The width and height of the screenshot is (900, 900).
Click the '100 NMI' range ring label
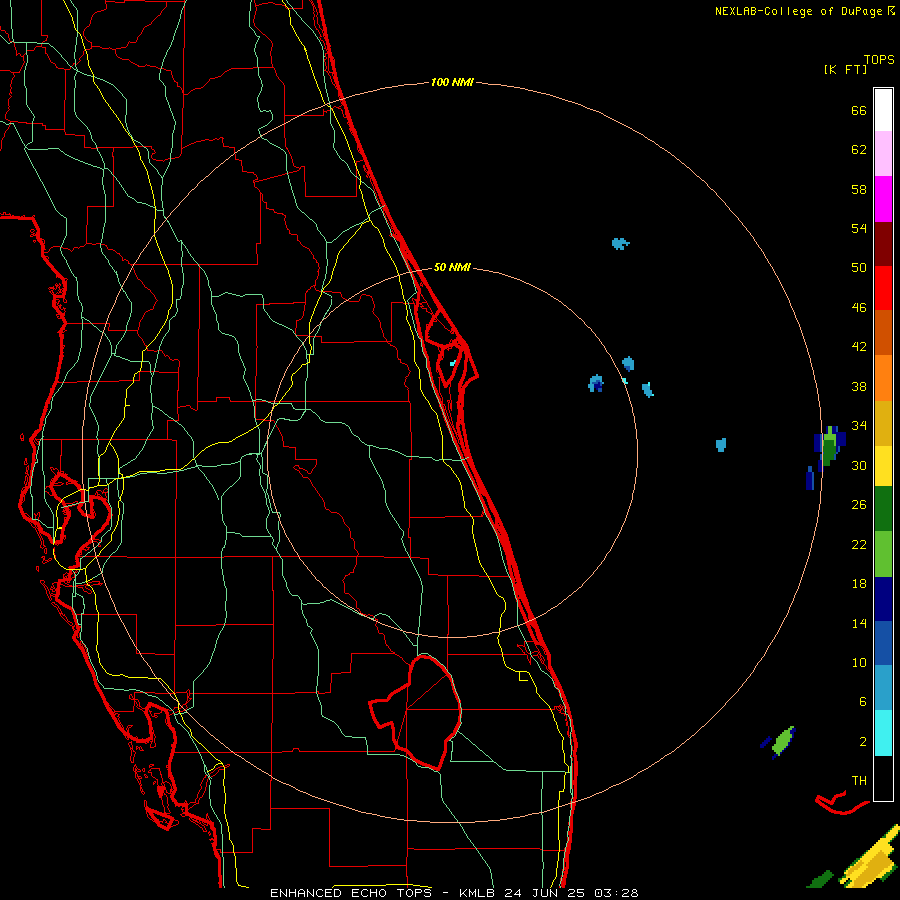(452, 82)
